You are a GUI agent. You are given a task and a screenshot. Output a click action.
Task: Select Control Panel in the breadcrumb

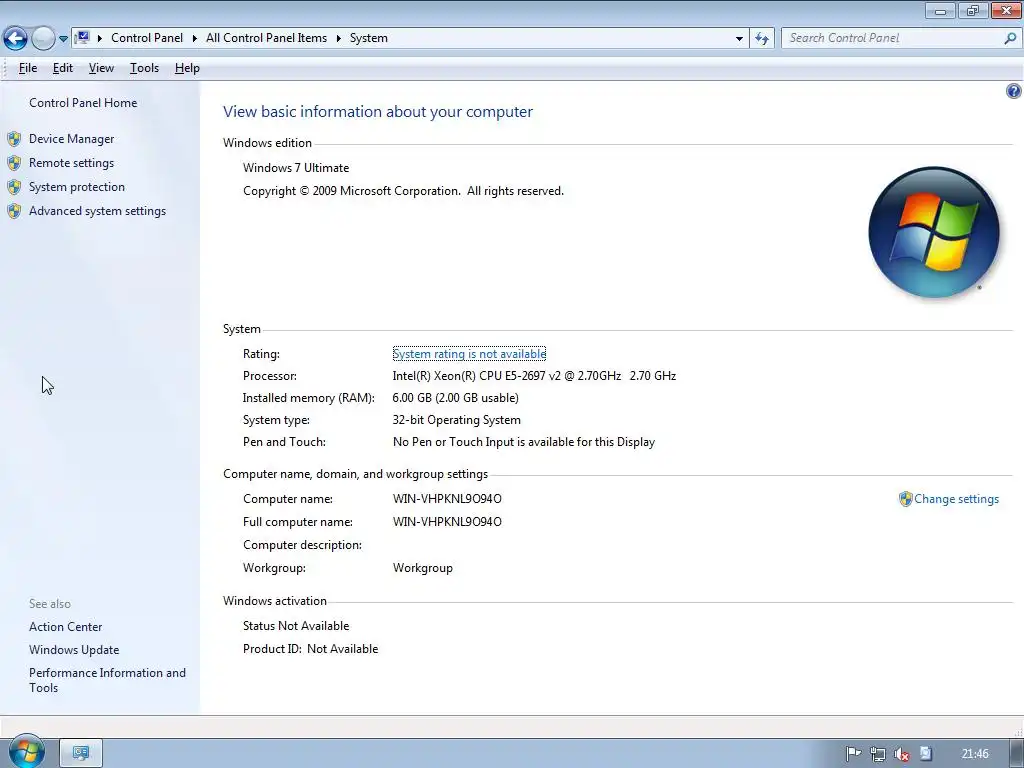tap(147, 38)
